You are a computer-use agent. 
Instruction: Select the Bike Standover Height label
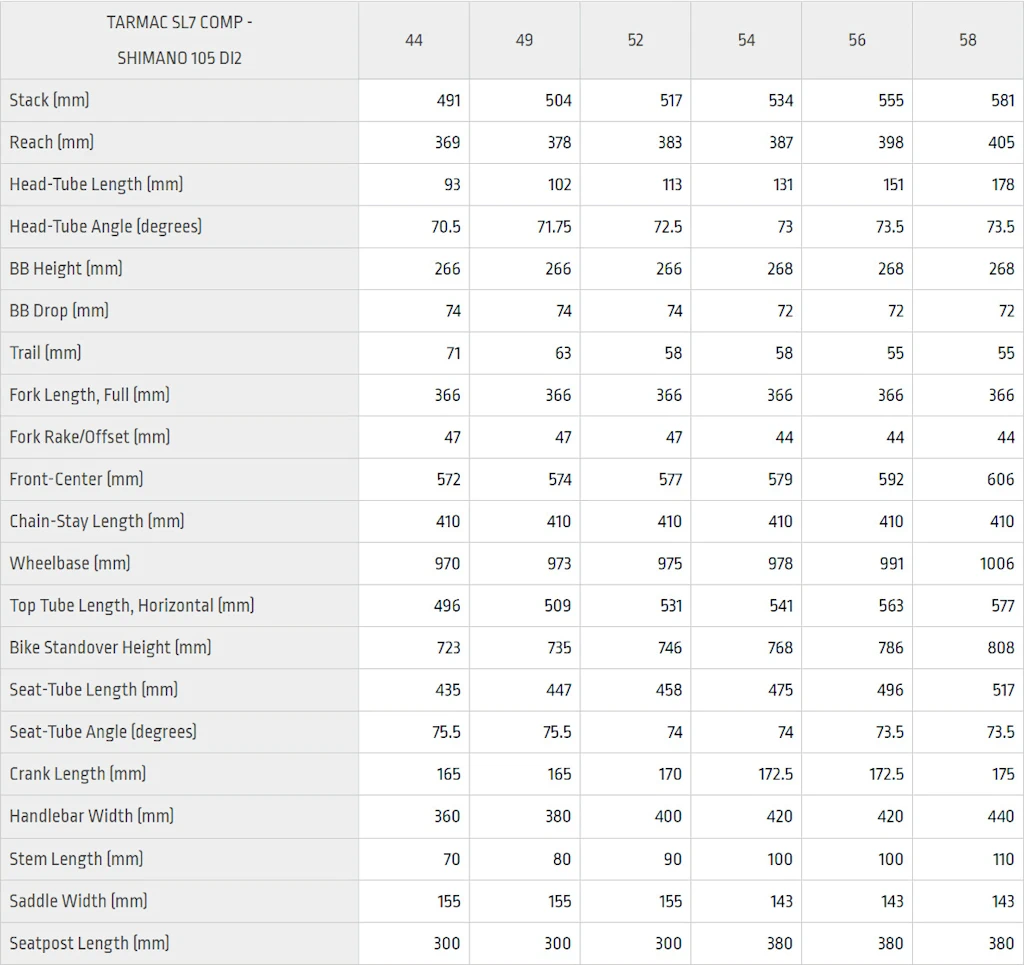[110, 647]
